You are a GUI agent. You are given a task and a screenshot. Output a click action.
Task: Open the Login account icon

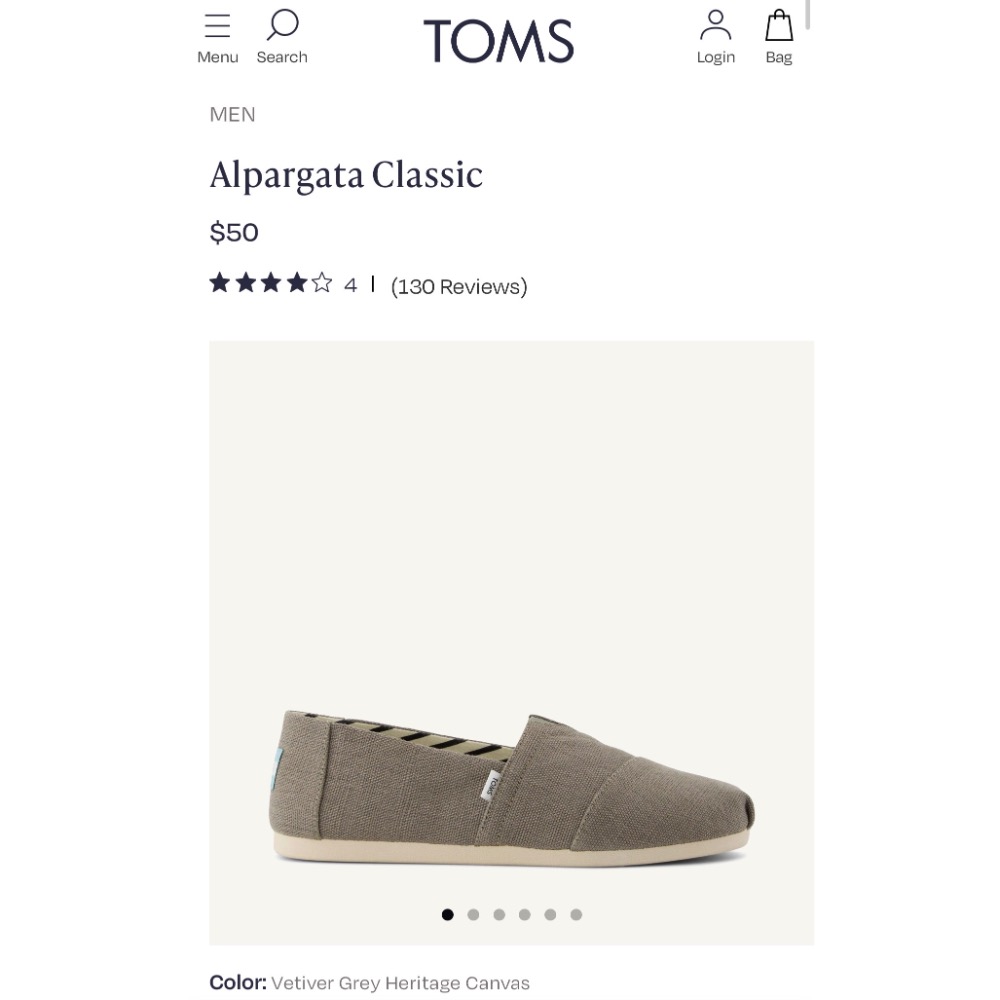715,25
